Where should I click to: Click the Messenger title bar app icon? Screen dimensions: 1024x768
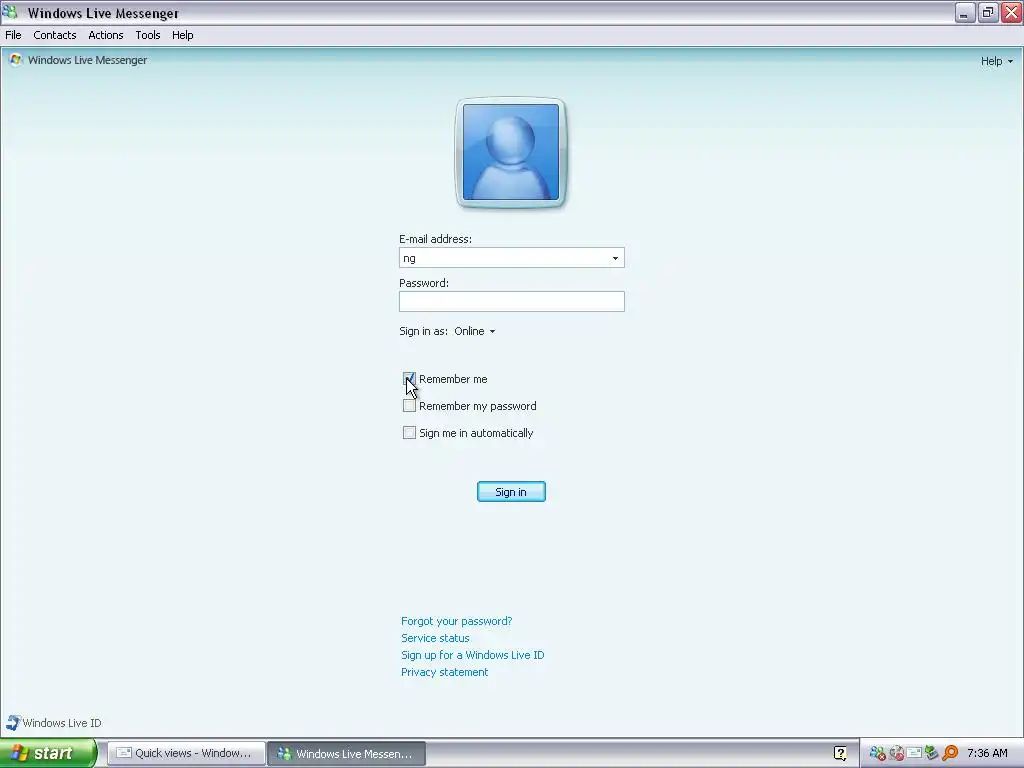(x=10, y=12)
